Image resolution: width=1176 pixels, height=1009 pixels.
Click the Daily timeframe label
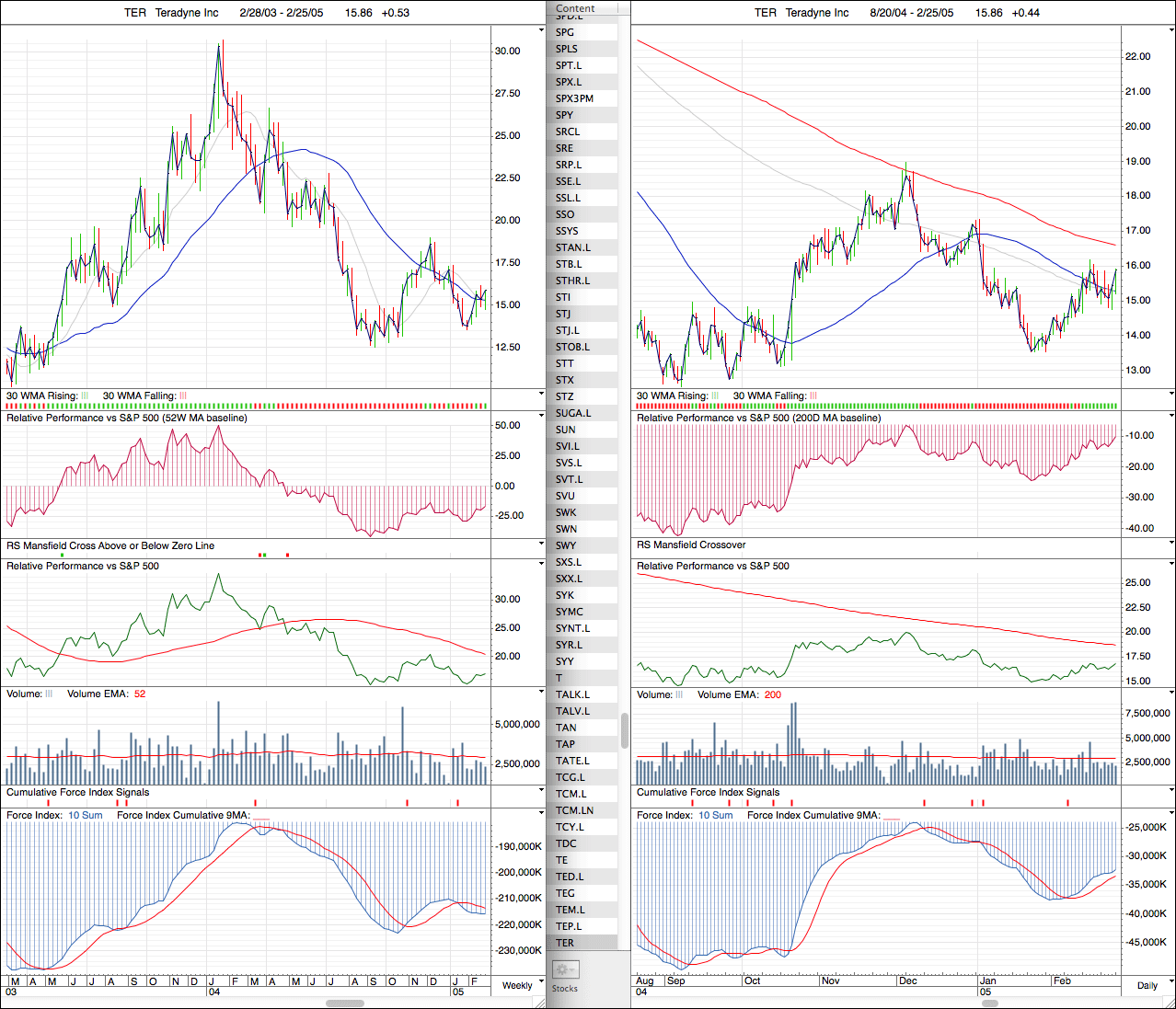[x=1147, y=985]
